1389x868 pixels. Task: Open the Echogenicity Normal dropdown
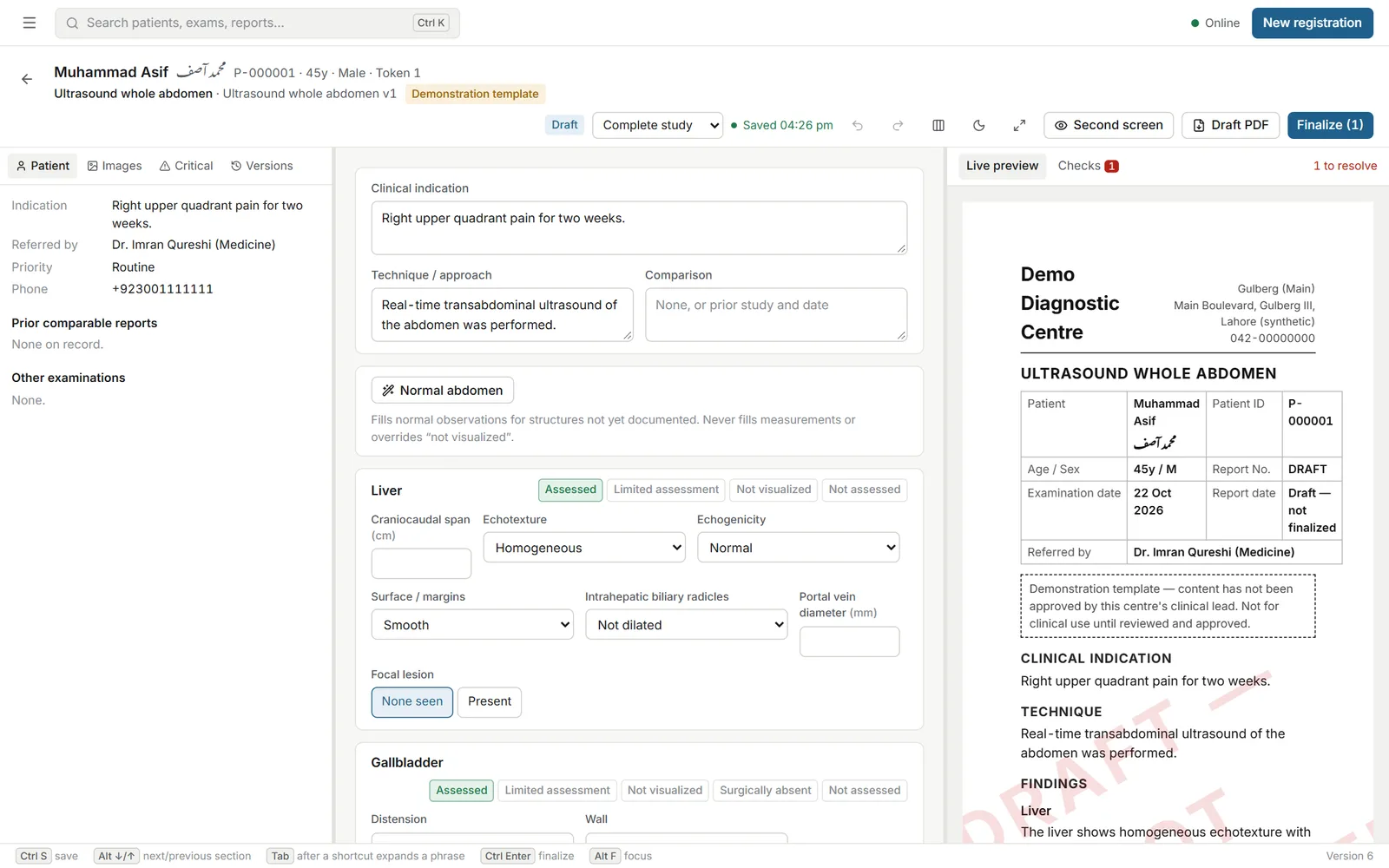click(x=799, y=548)
